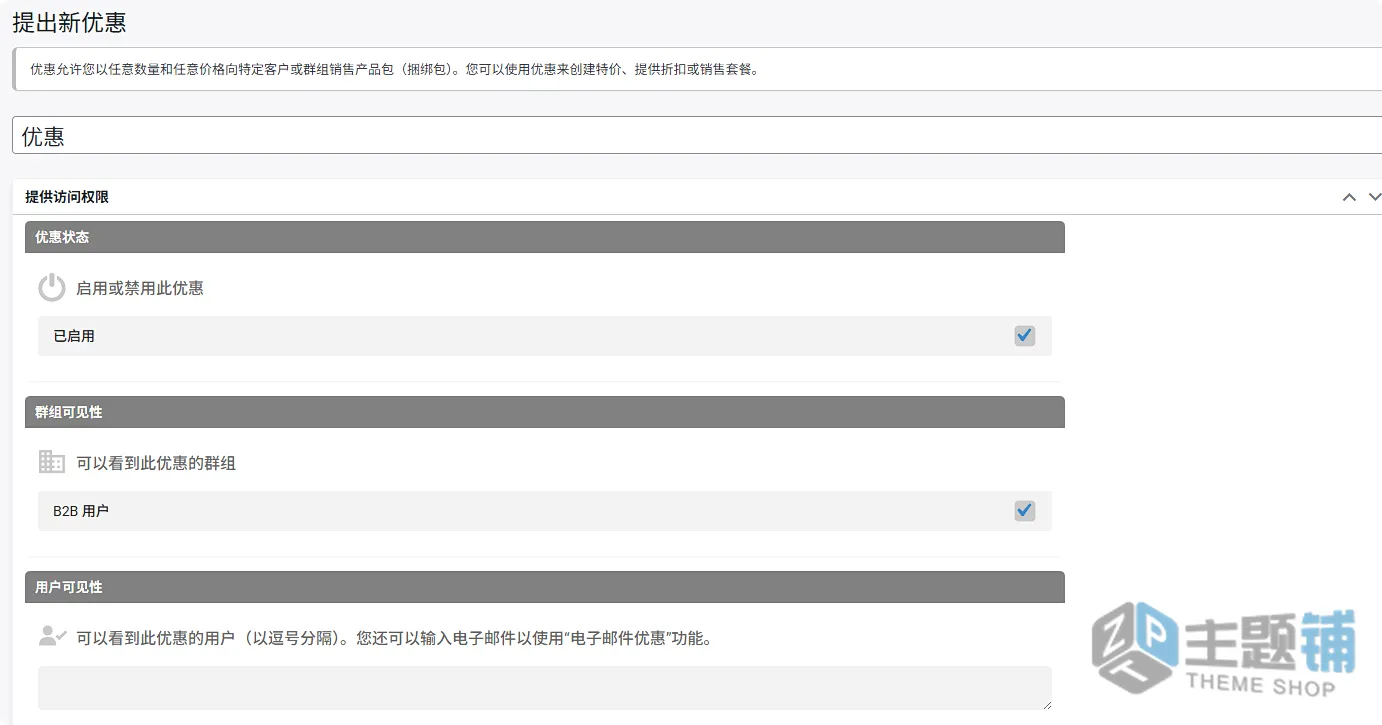Click the 提出新优惠 page heading
Image resolution: width=1382 pixels, height=725 pixels.
(69, 22)
